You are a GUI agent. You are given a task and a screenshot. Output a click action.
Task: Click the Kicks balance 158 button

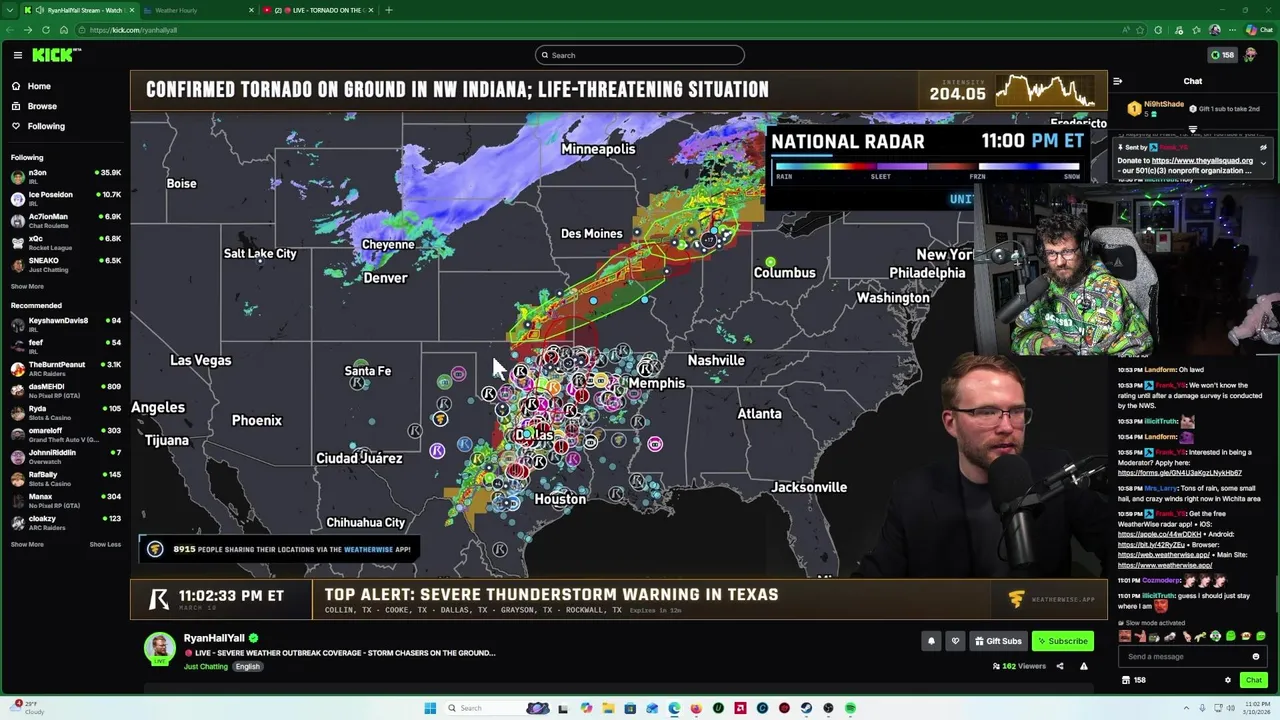(x=1222, y=55)
